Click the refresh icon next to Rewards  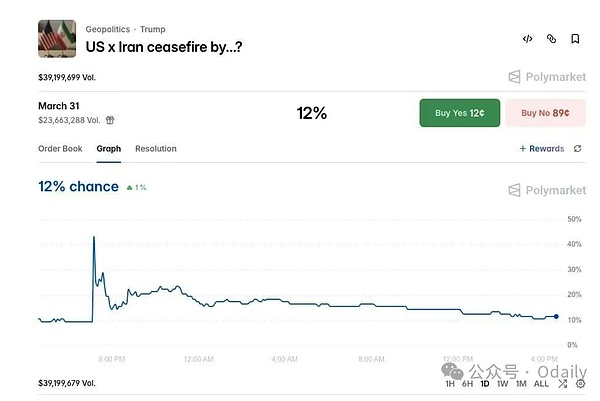tap(577, 149)
